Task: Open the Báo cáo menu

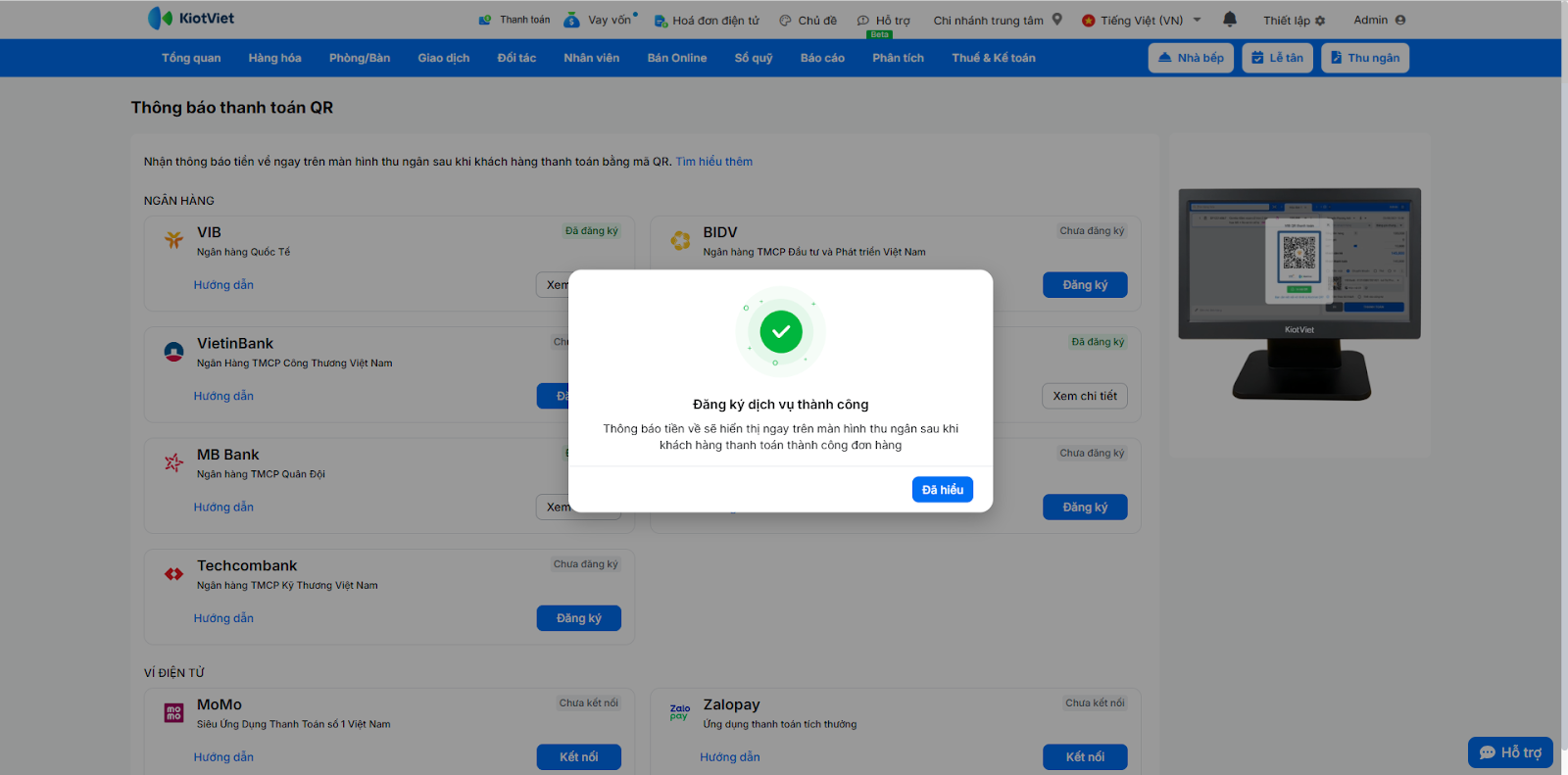Action: [x=822, y=58]
